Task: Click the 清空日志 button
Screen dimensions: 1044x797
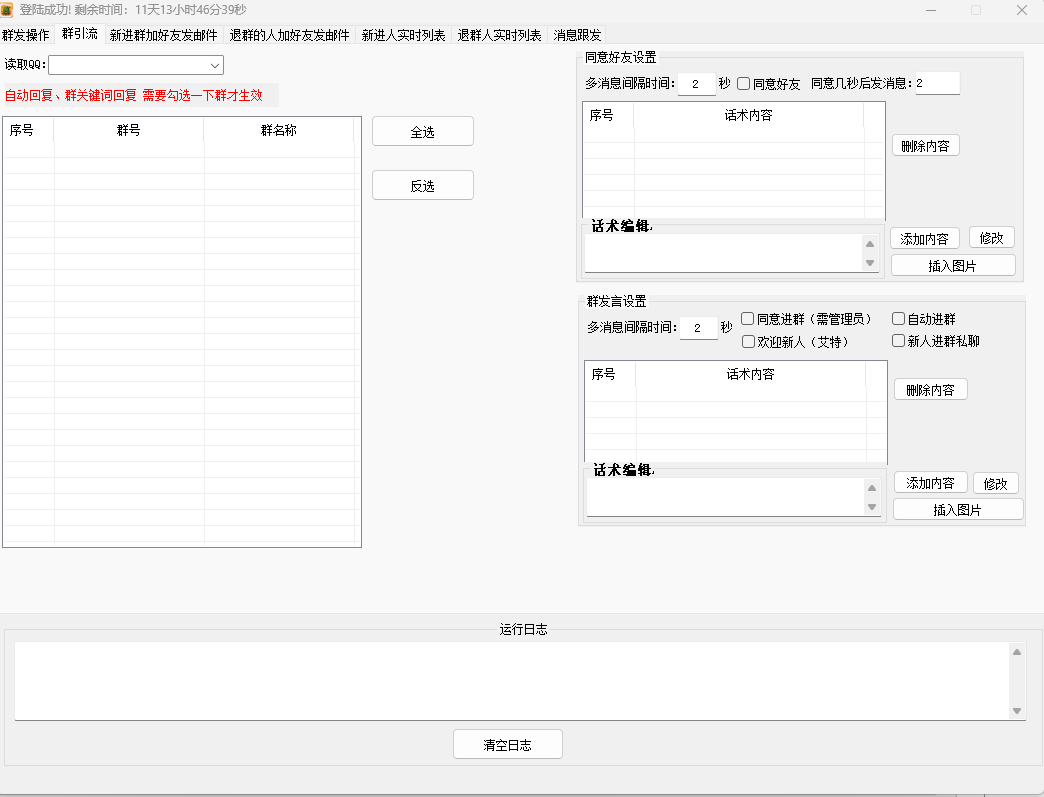Action: 507,744
